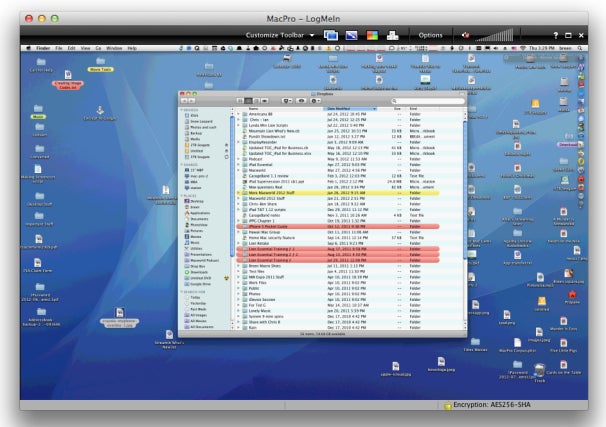The image size is (606, 427).
Task: Open the Dropbox toolbar dropdown in Finder
Action: (288, 101)
